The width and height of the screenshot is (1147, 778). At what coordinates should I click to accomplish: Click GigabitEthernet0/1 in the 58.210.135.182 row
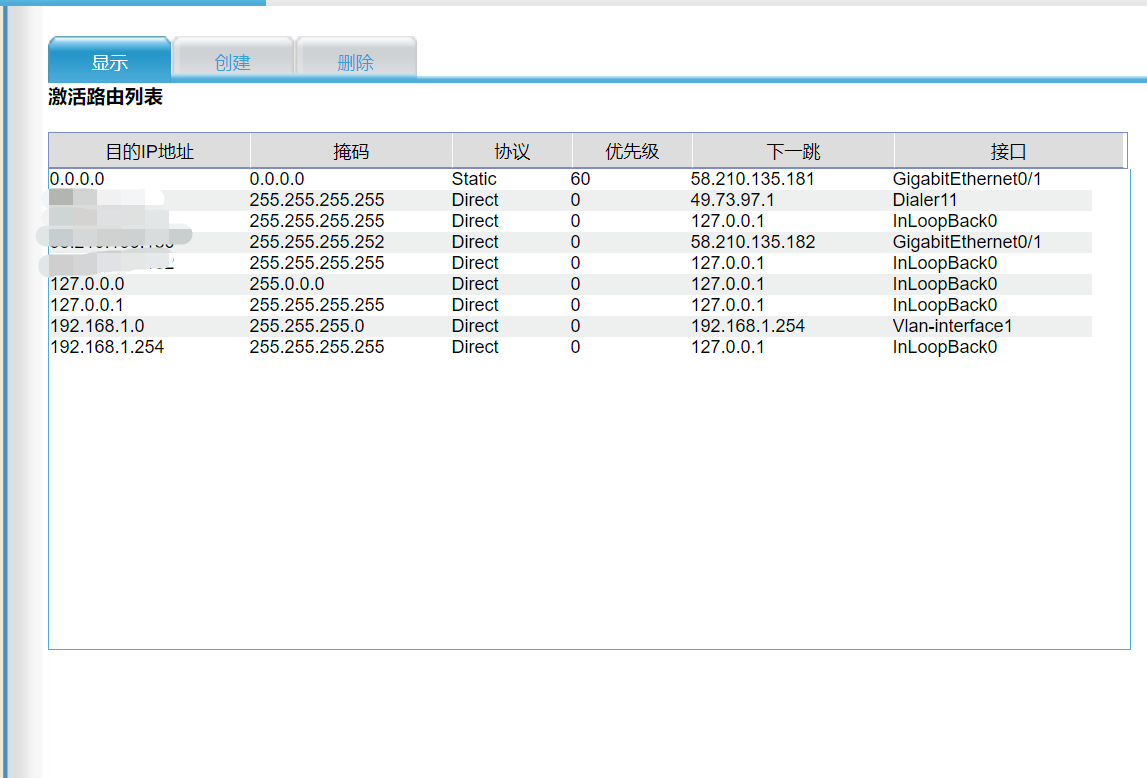[x=967, y=242]
